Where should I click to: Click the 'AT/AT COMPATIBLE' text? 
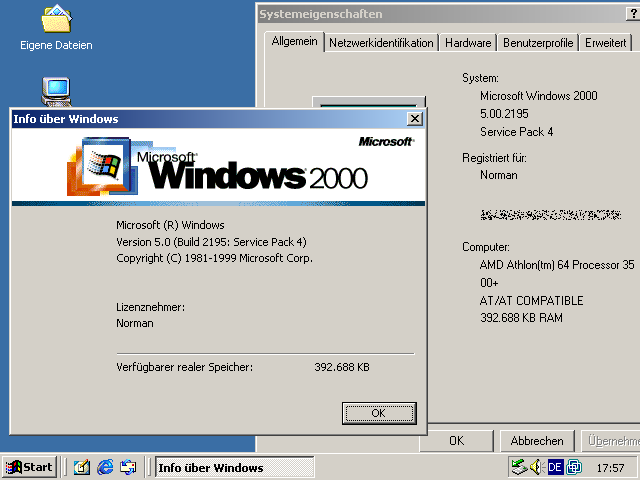(x=531, y=301)
